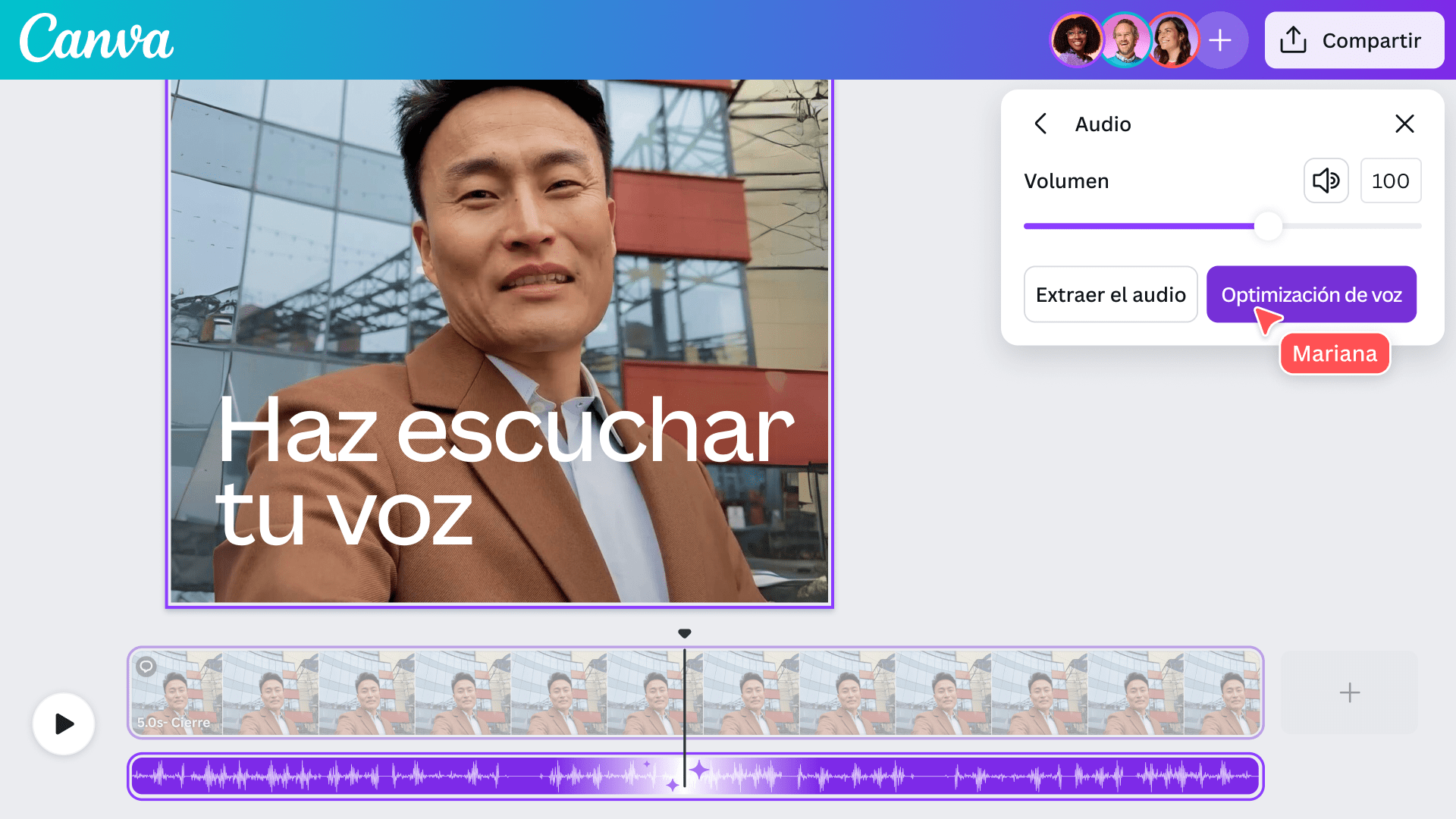Click the volume value field showing 100
1456x819 pixels.
coord(1390,180)
